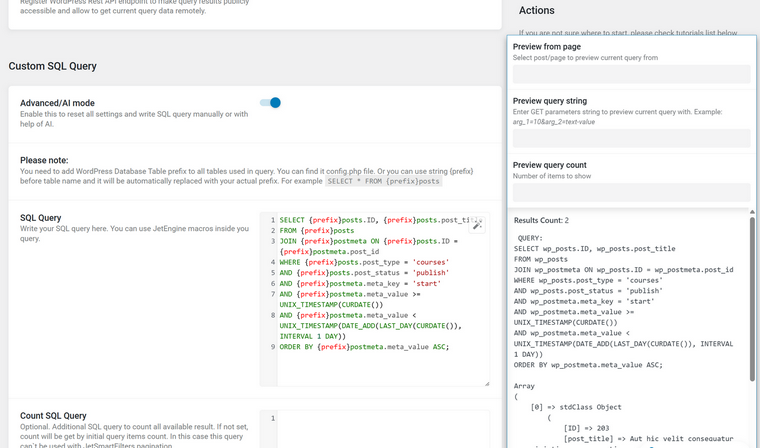Focus the Preview query string input
This screenshot has width=760, height=448.
tap(632, 138)
